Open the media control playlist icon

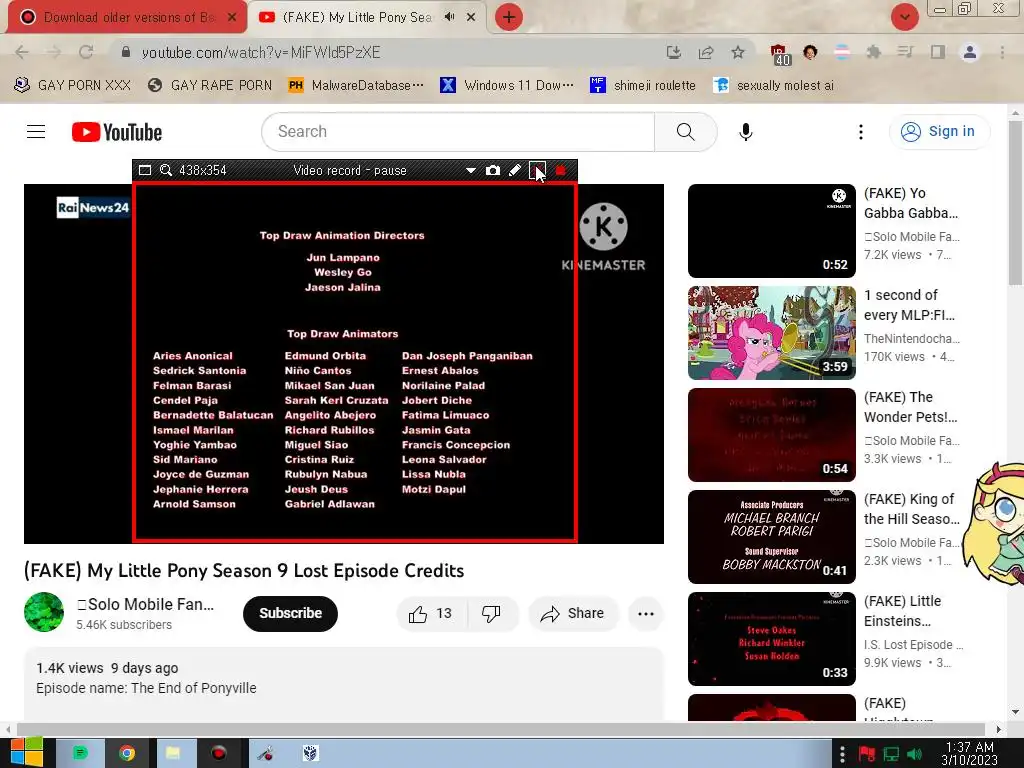pyautogui.click(x=905, y=52)
